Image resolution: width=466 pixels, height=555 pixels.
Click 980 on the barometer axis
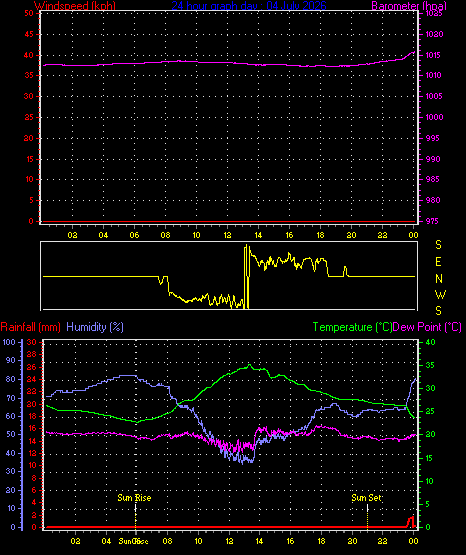coord(433,200)
